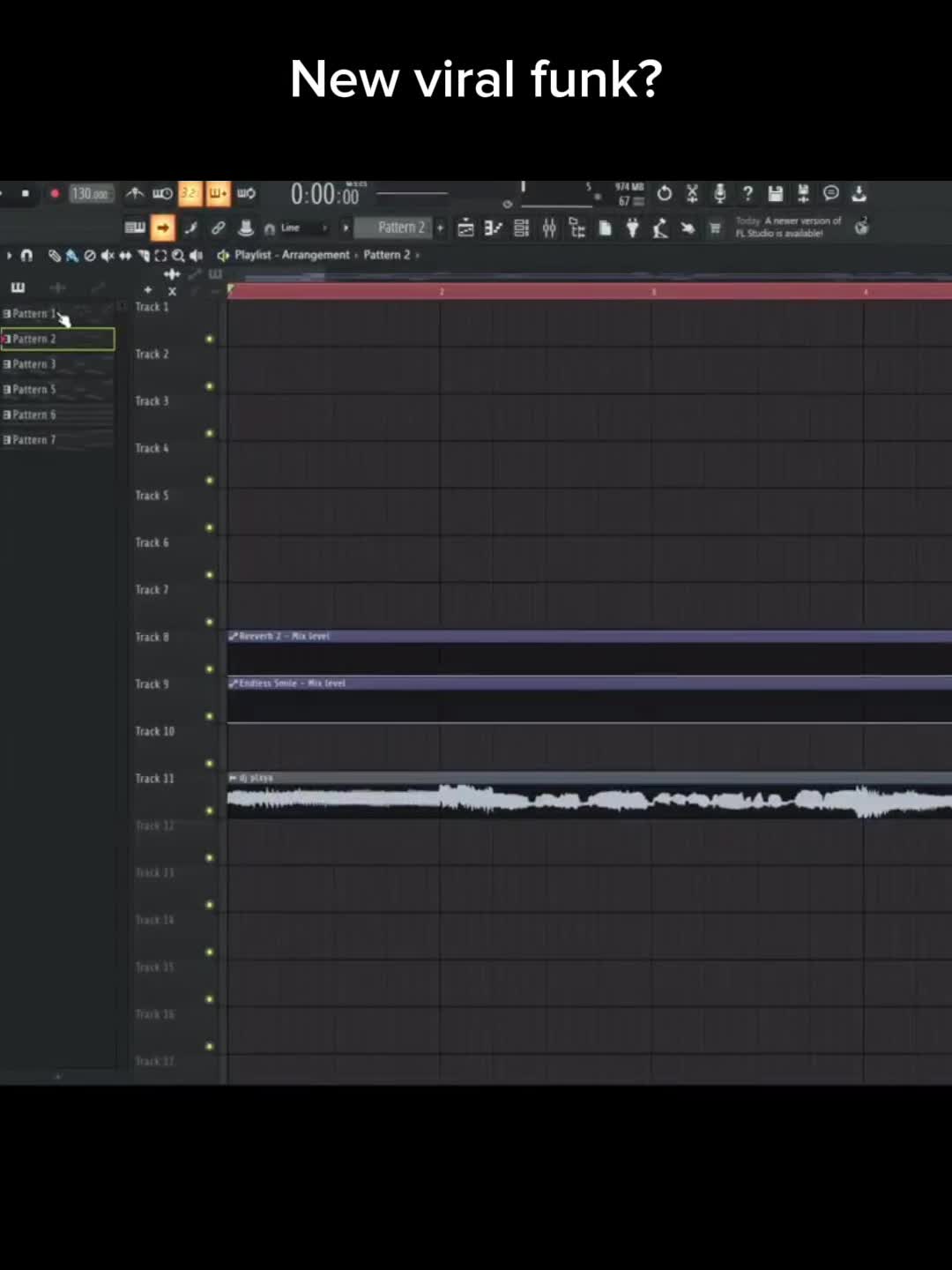Image resolution: width=952 pixels, height=1270 pixels.
Task: Toggle wait for input to start playing
Action: click(x=162, y=193)
